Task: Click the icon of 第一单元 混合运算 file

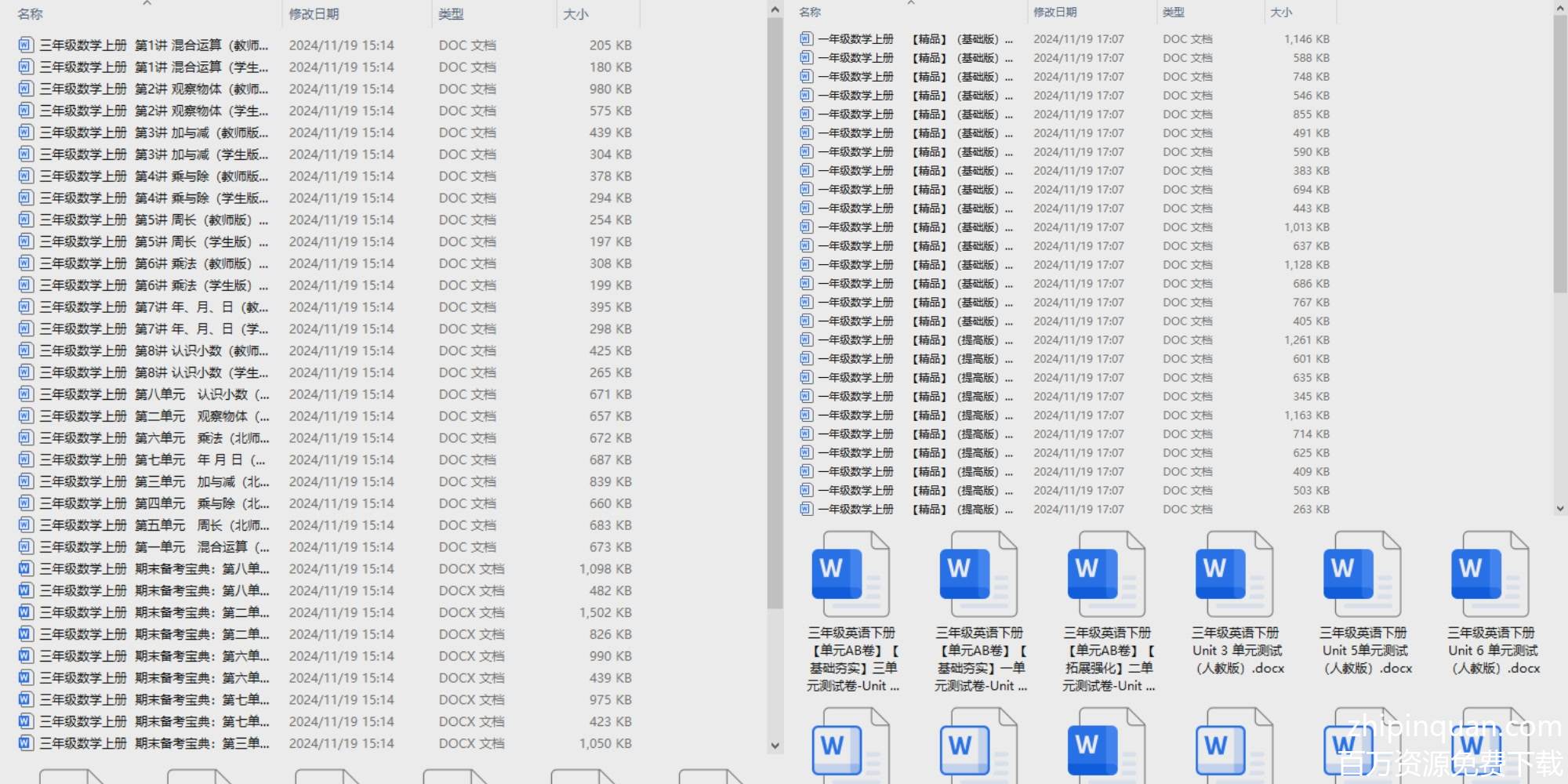Action: click(26, 547)
